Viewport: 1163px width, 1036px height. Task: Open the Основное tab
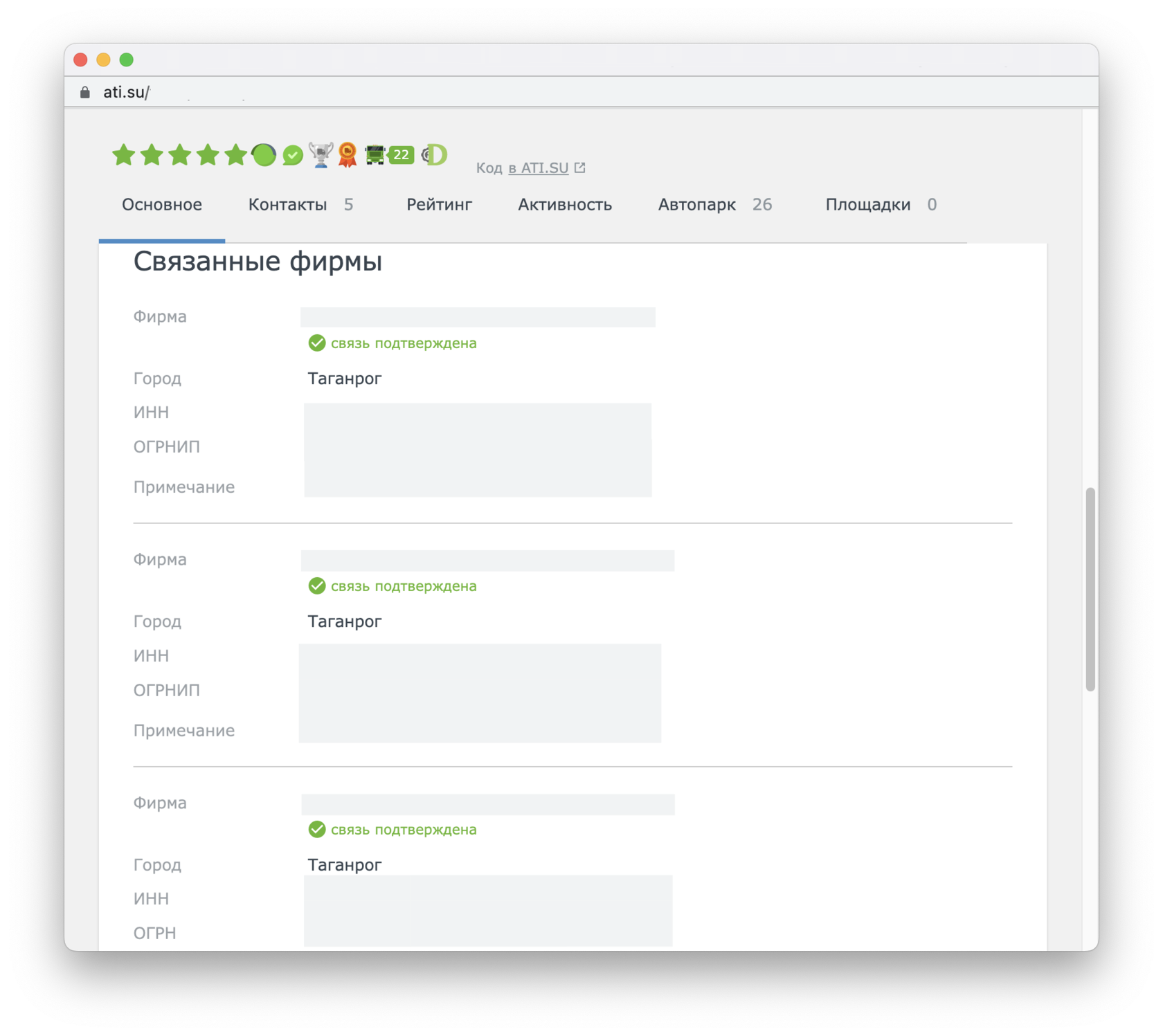pyautogui.click(x=162, y=205)
